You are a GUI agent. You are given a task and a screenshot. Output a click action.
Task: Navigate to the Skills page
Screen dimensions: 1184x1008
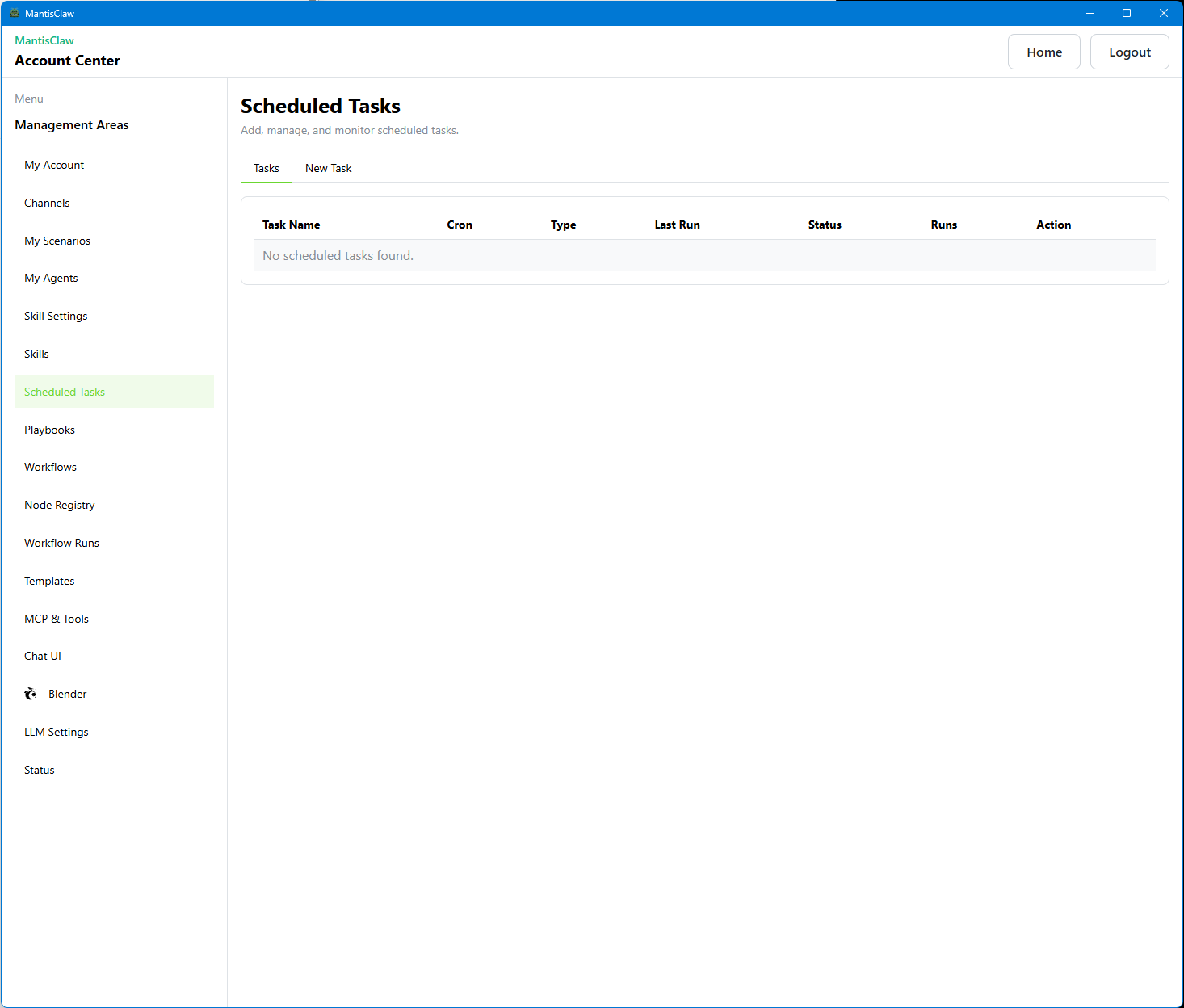tap(36, 354)
